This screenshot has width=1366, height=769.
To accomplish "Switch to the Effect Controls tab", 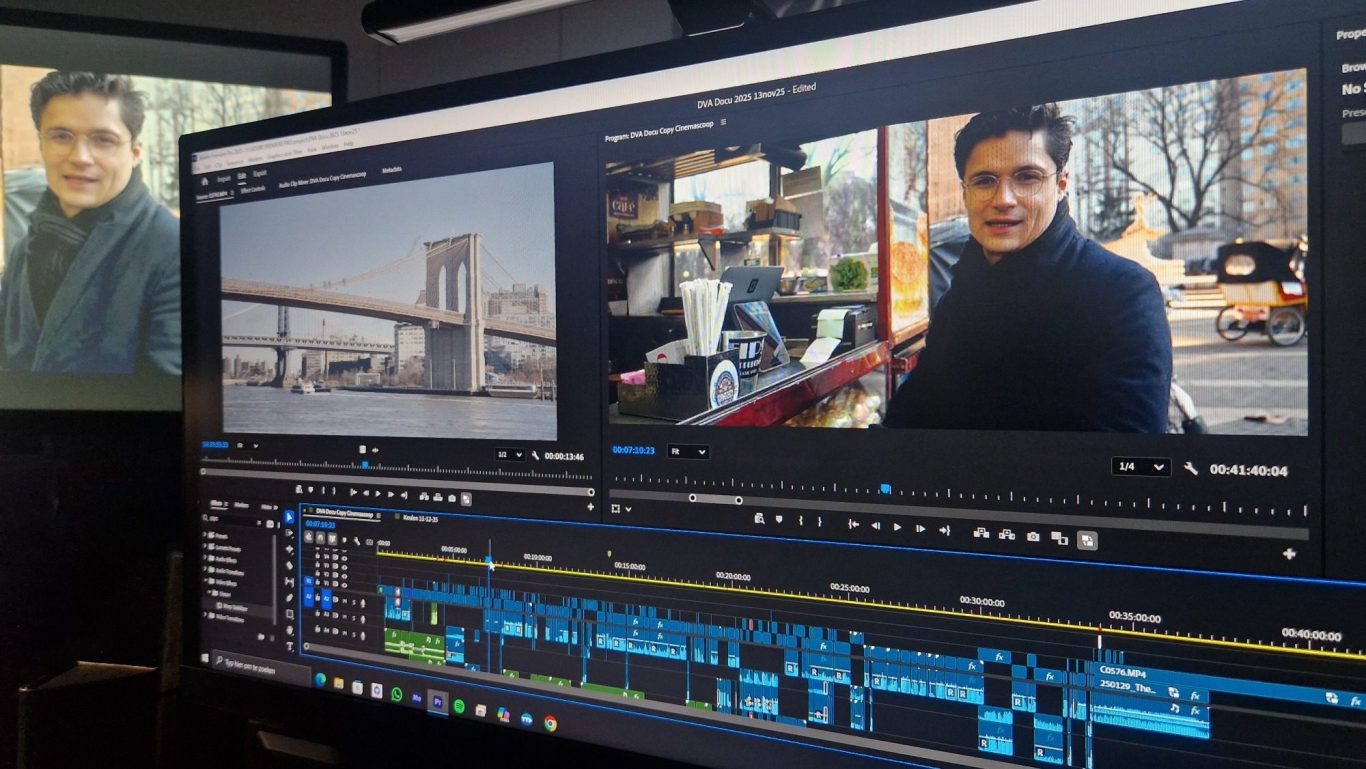I will [x=252, y=188].
